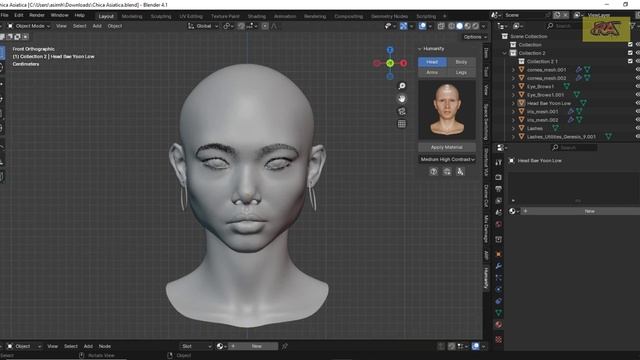Open the Texture properties checker tab
This screenshot has width=640, height=360.
click(x=498, y=339)
